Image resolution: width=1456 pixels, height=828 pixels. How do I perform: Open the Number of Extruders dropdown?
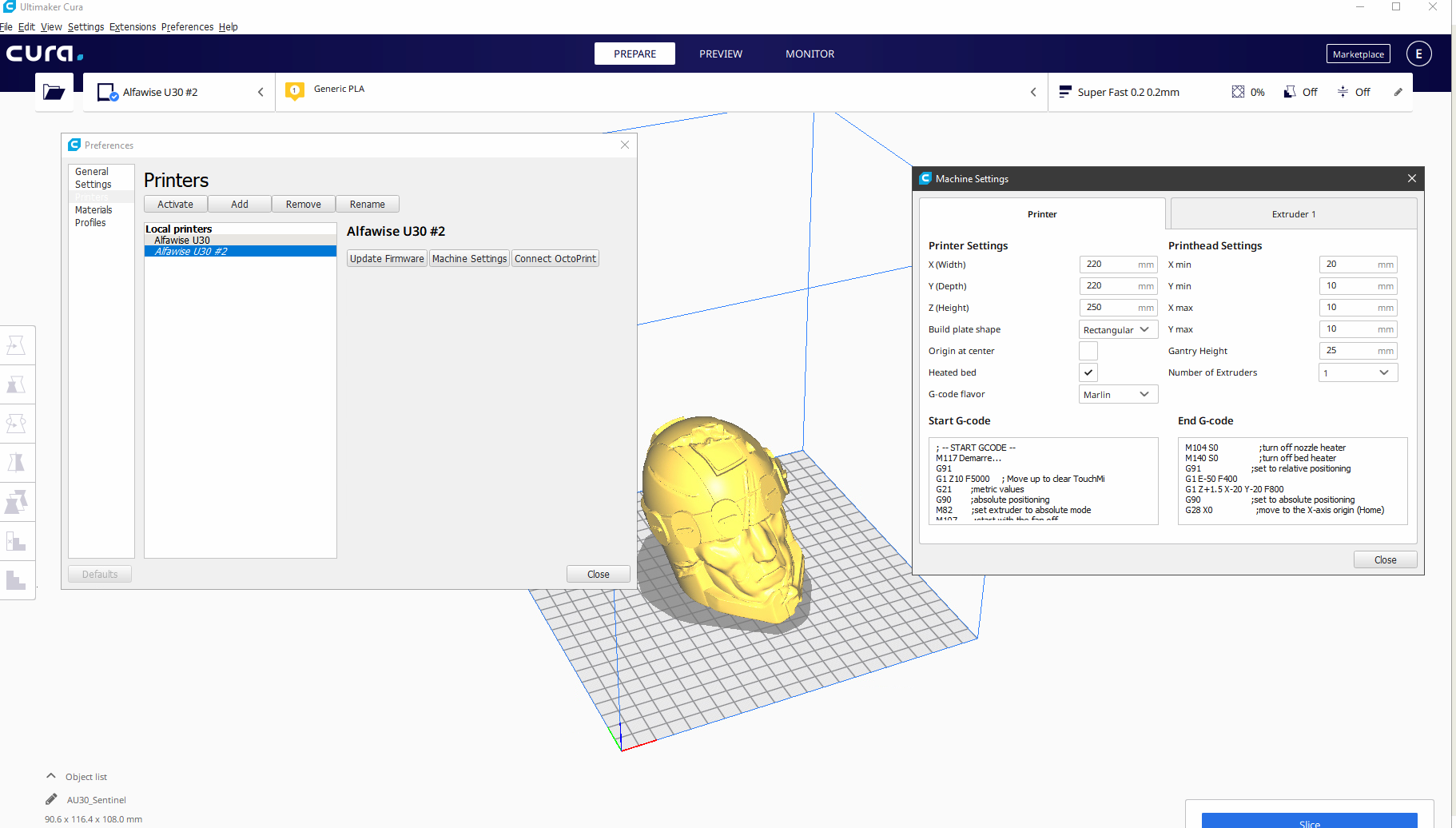(1358, 372)
